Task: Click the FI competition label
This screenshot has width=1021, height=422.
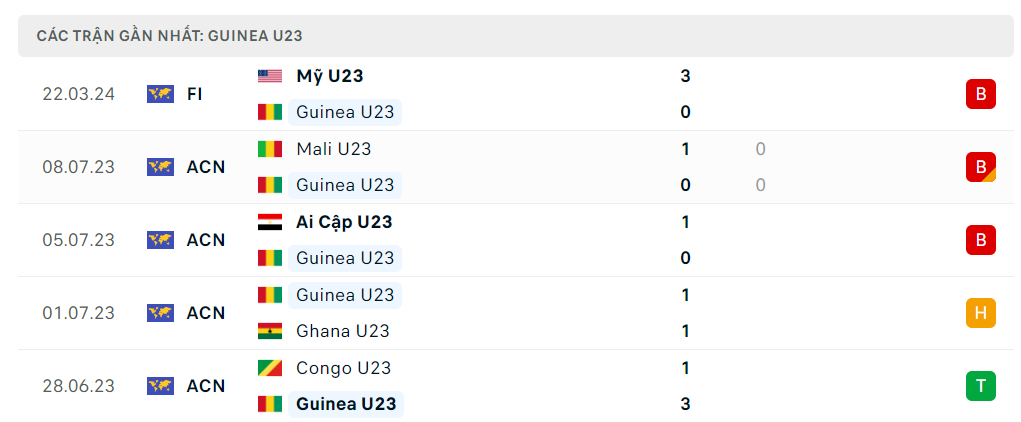Action: (x=195, y=94)
